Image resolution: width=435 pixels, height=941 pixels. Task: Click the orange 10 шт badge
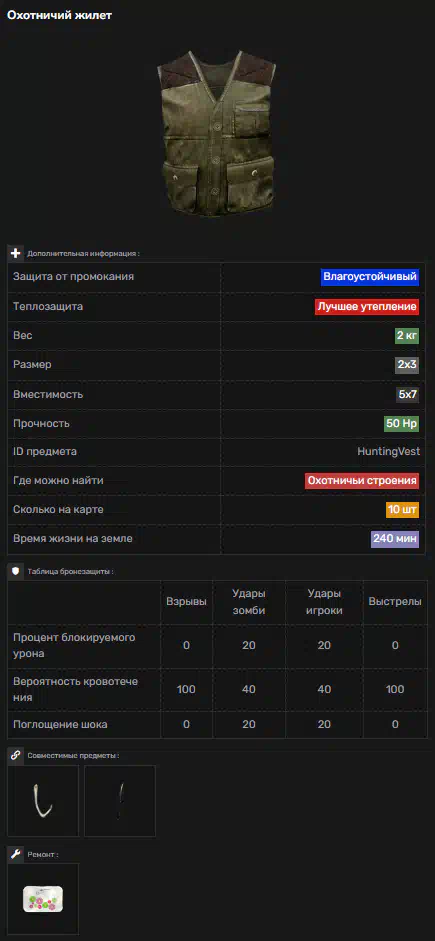click(402, 510)
